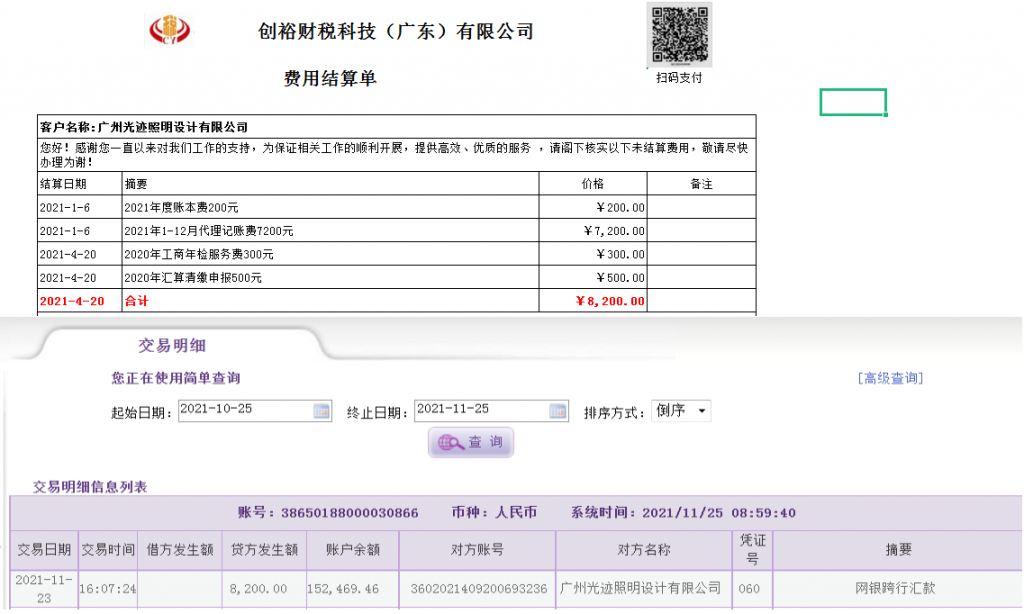Click the ¥200.00 price cell

click(593, 208)
